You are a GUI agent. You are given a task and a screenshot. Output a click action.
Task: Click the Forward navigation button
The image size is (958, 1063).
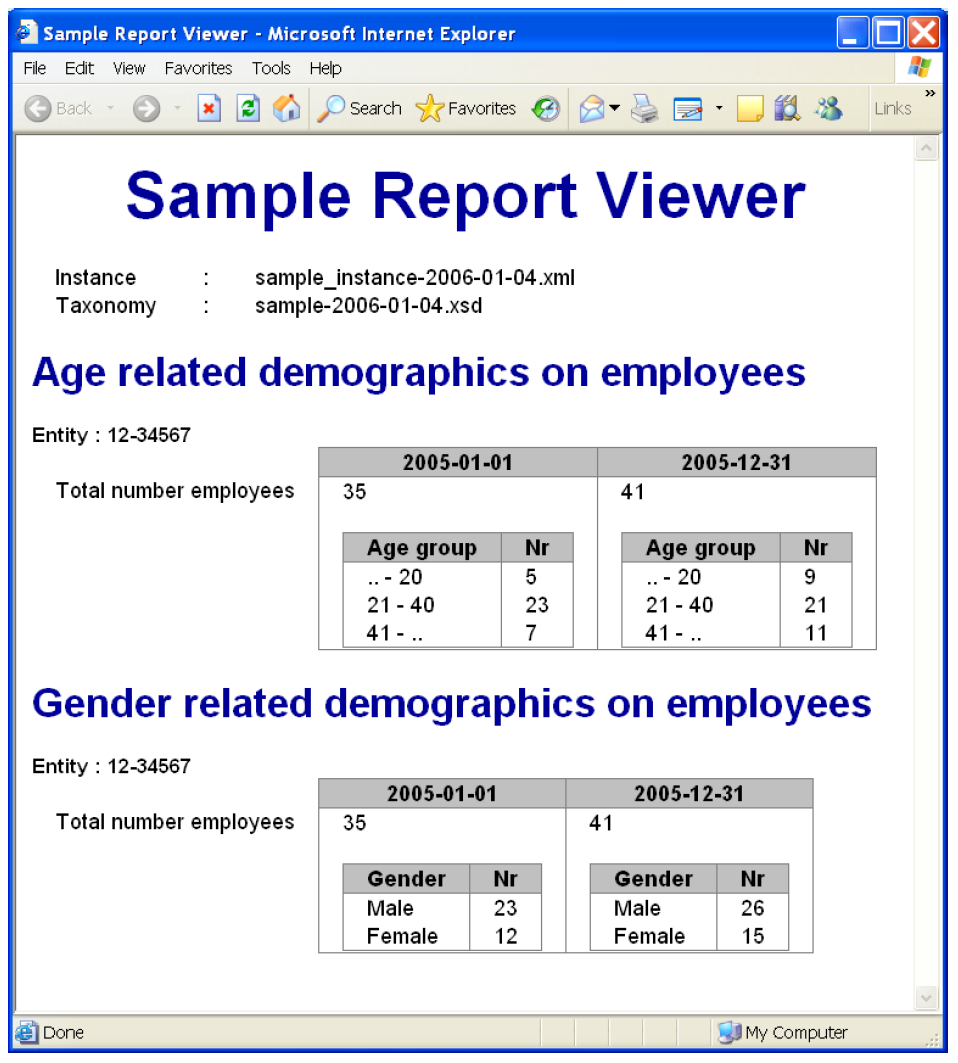pos(146,108)
